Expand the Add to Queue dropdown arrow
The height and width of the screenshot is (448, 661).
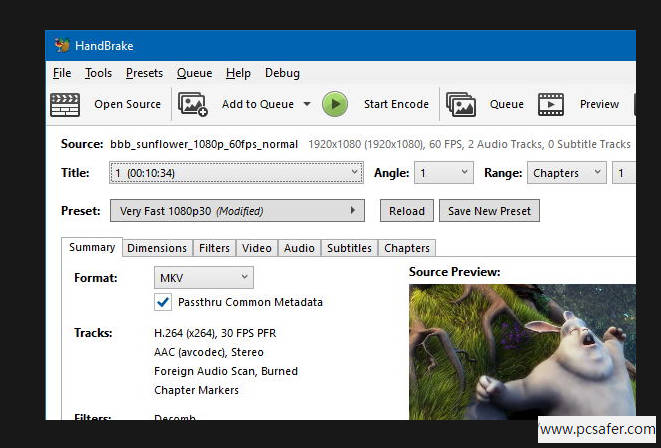[306, 104]
